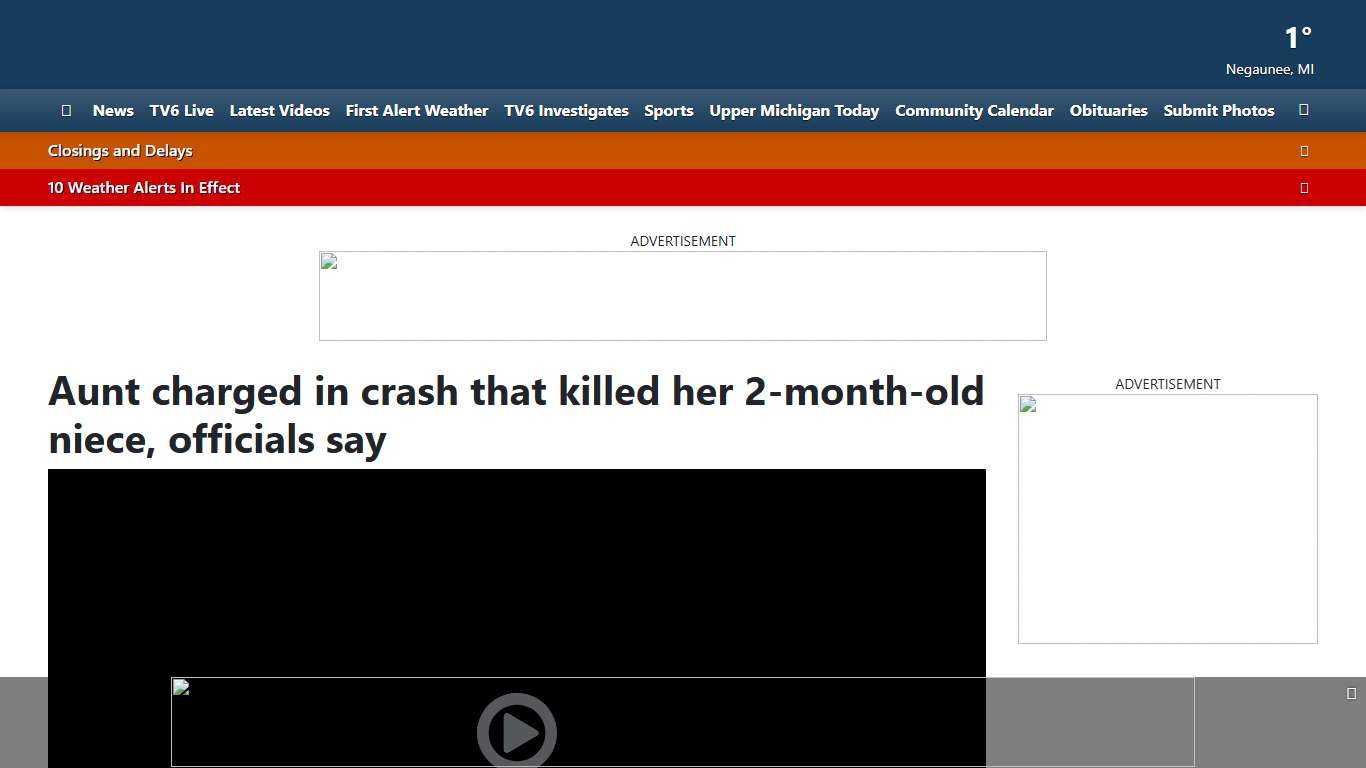This screenshot has width=1366, height=768.
Task: Navigate to the Sports section
Action: point(668,111)
